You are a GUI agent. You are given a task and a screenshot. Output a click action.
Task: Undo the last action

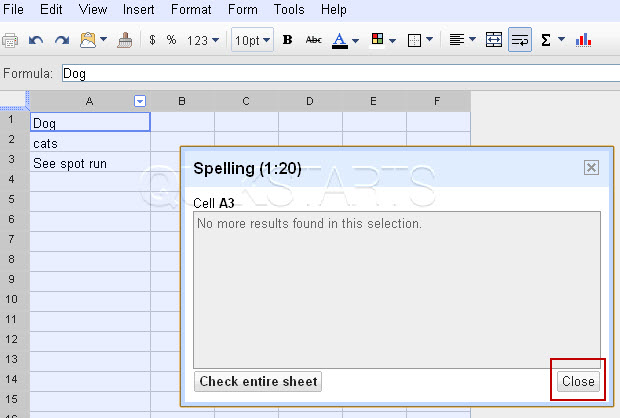coord(36,40)
